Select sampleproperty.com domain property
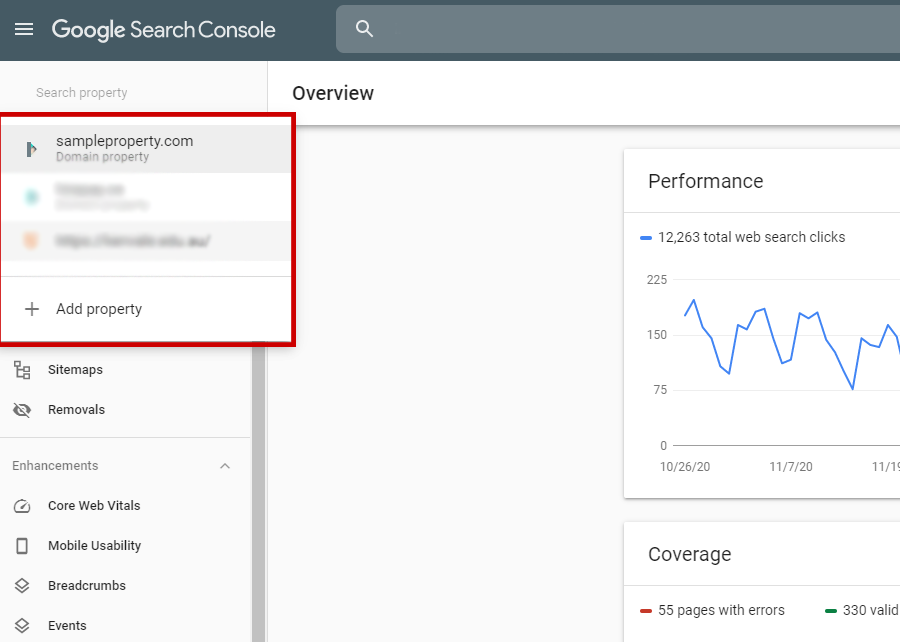The image size is (900, 642). click(146, 149)
